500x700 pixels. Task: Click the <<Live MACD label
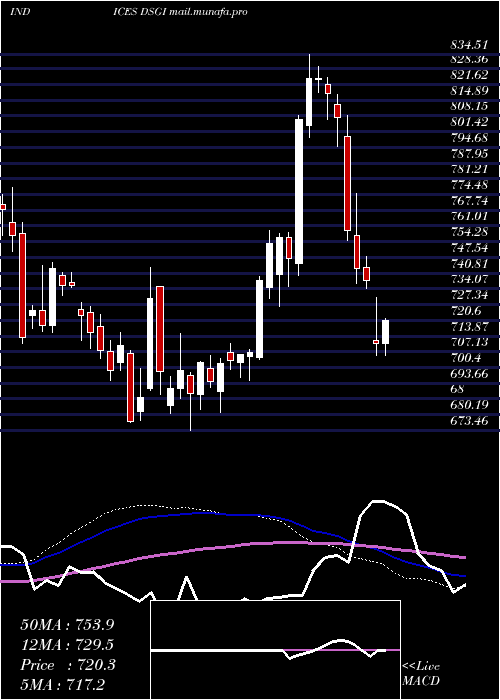point(421,674)
